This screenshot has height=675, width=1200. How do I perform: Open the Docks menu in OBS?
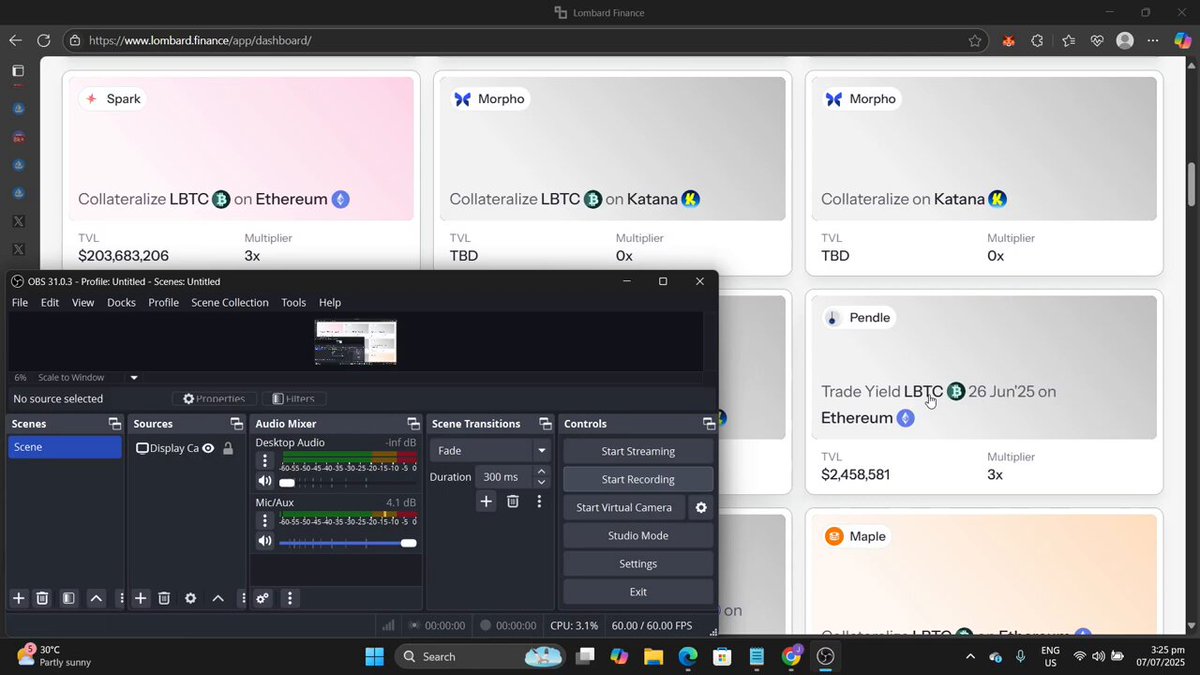click(121, 302)
